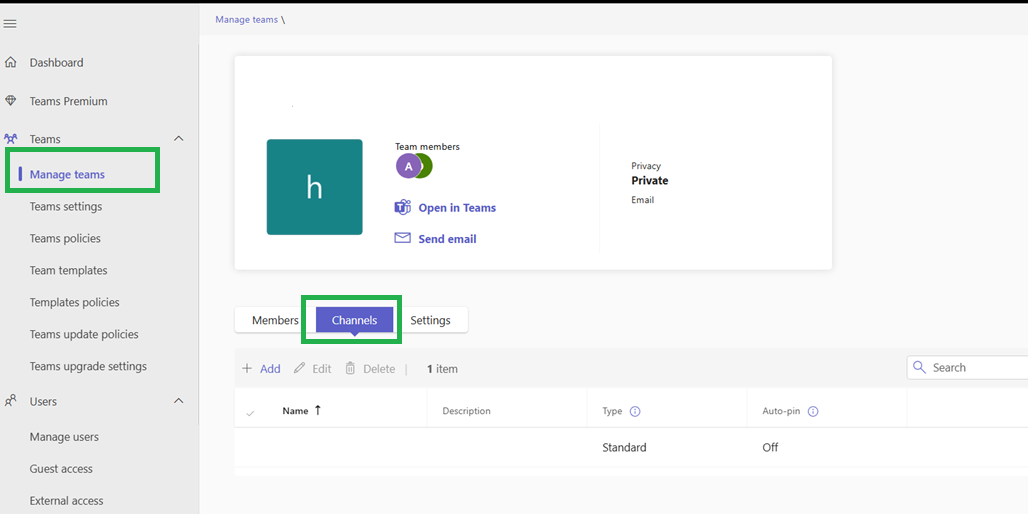Click the Users people icon in sidebar

(10, 401)
